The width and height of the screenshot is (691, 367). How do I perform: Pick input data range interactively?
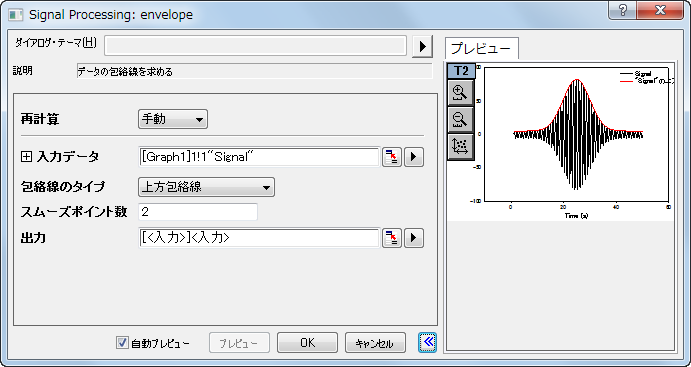(x=392, y=157)
